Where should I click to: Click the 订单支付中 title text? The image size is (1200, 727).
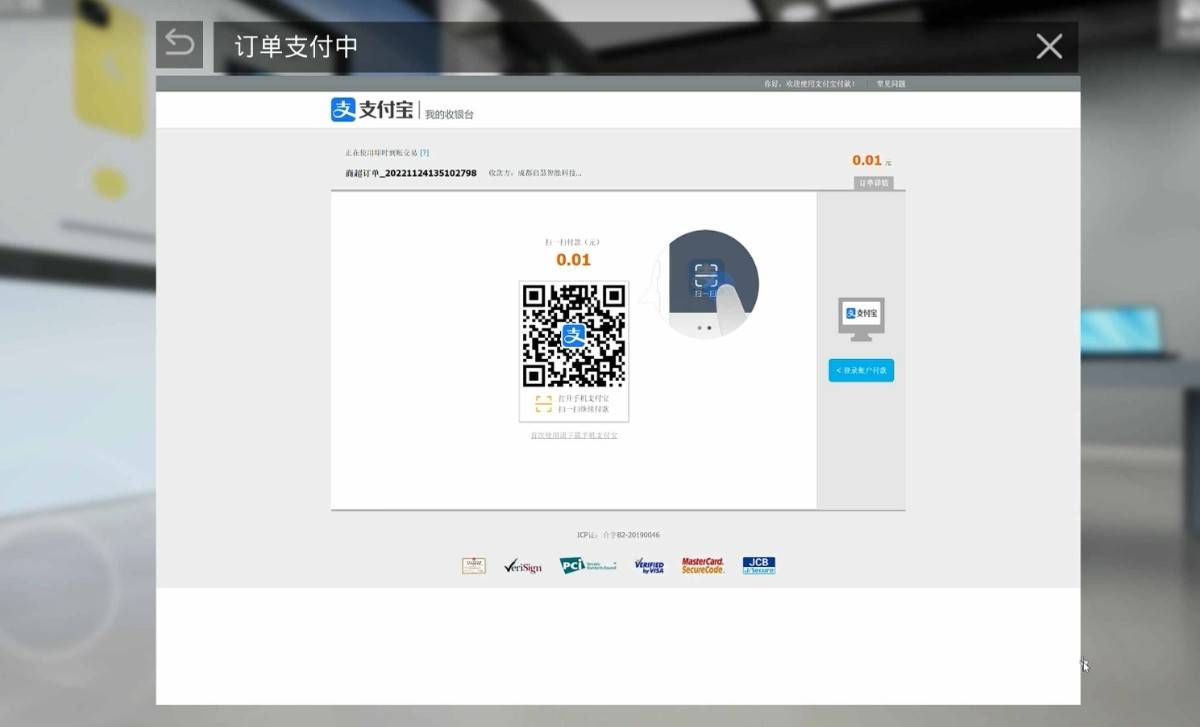pos(296,47)
